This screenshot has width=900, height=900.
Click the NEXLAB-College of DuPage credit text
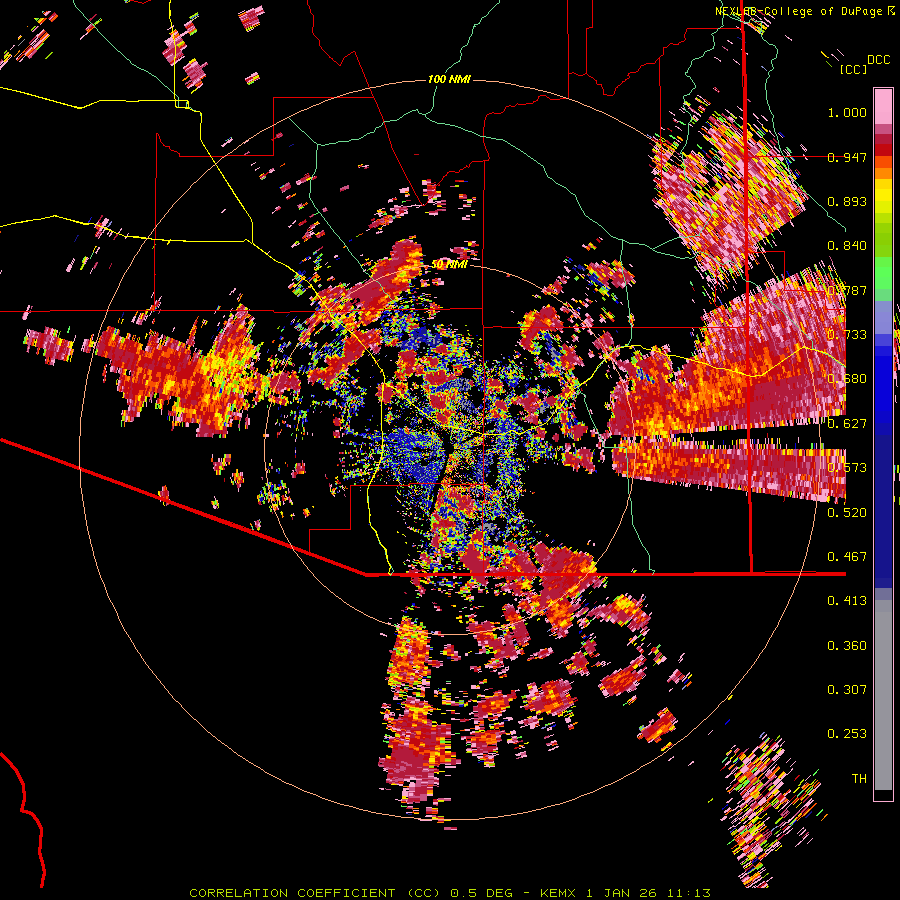point(799,11)
